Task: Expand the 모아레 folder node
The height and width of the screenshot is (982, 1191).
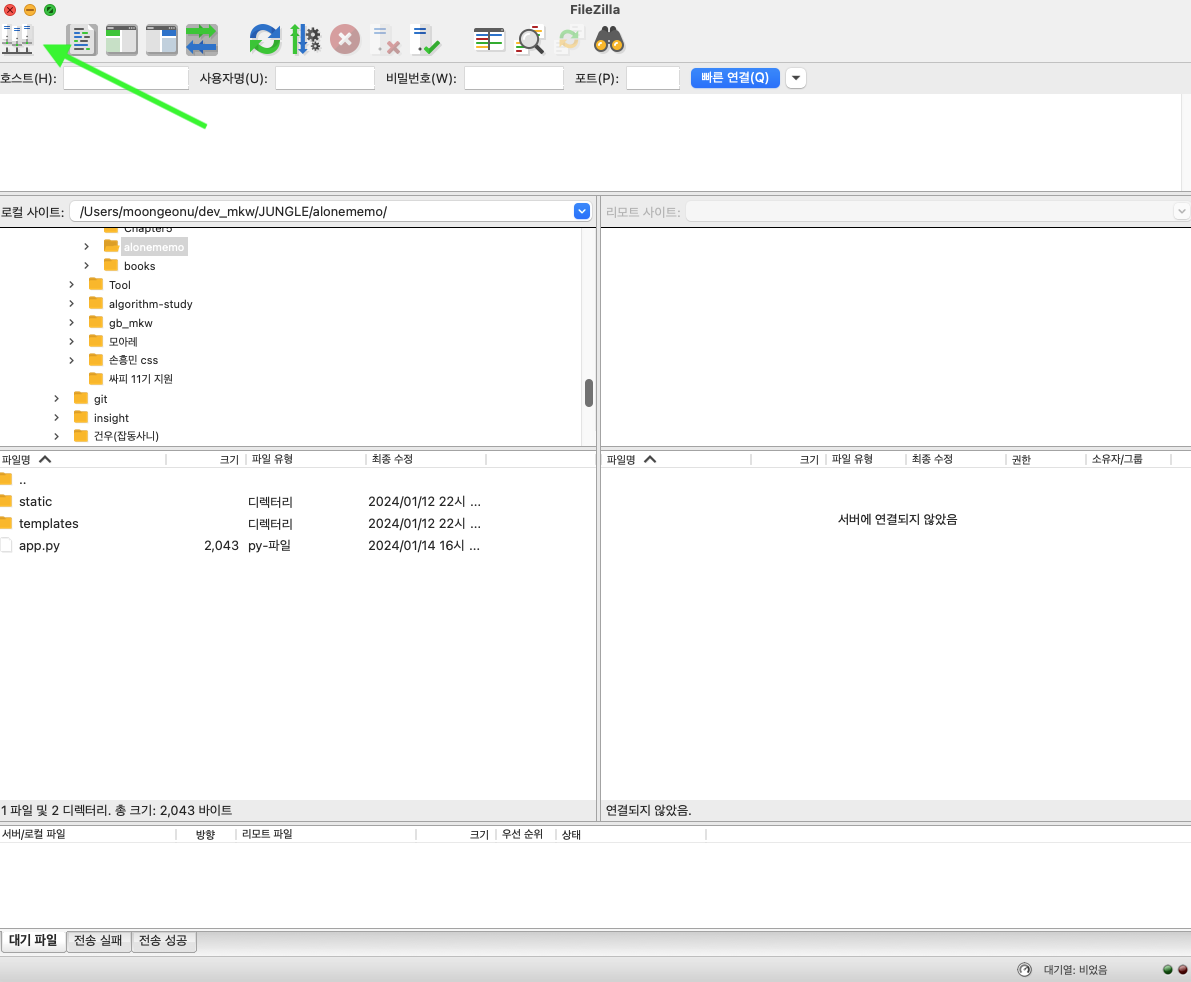Action: coord(71,342)
